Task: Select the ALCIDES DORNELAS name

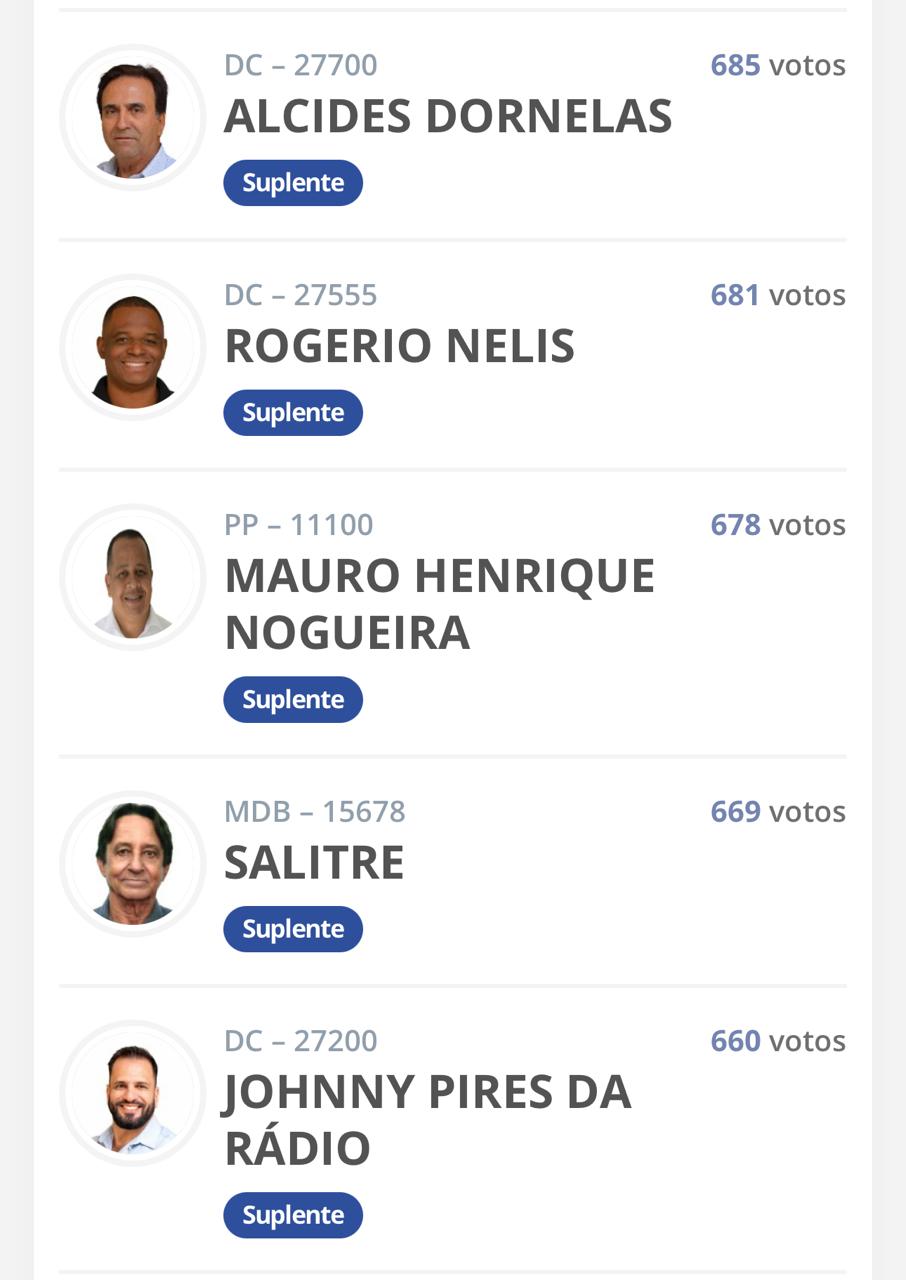Action: click(x=448, y=117)
